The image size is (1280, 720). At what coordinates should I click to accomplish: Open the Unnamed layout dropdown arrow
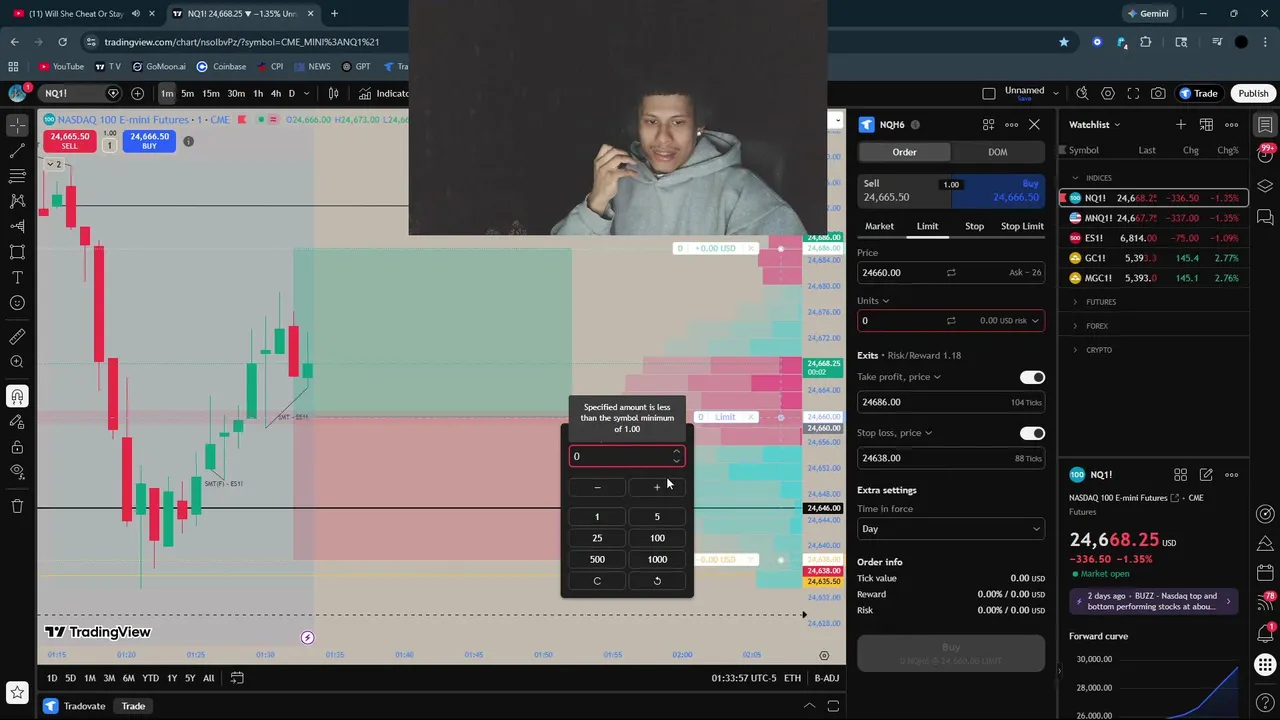[x=1055, y=93]
